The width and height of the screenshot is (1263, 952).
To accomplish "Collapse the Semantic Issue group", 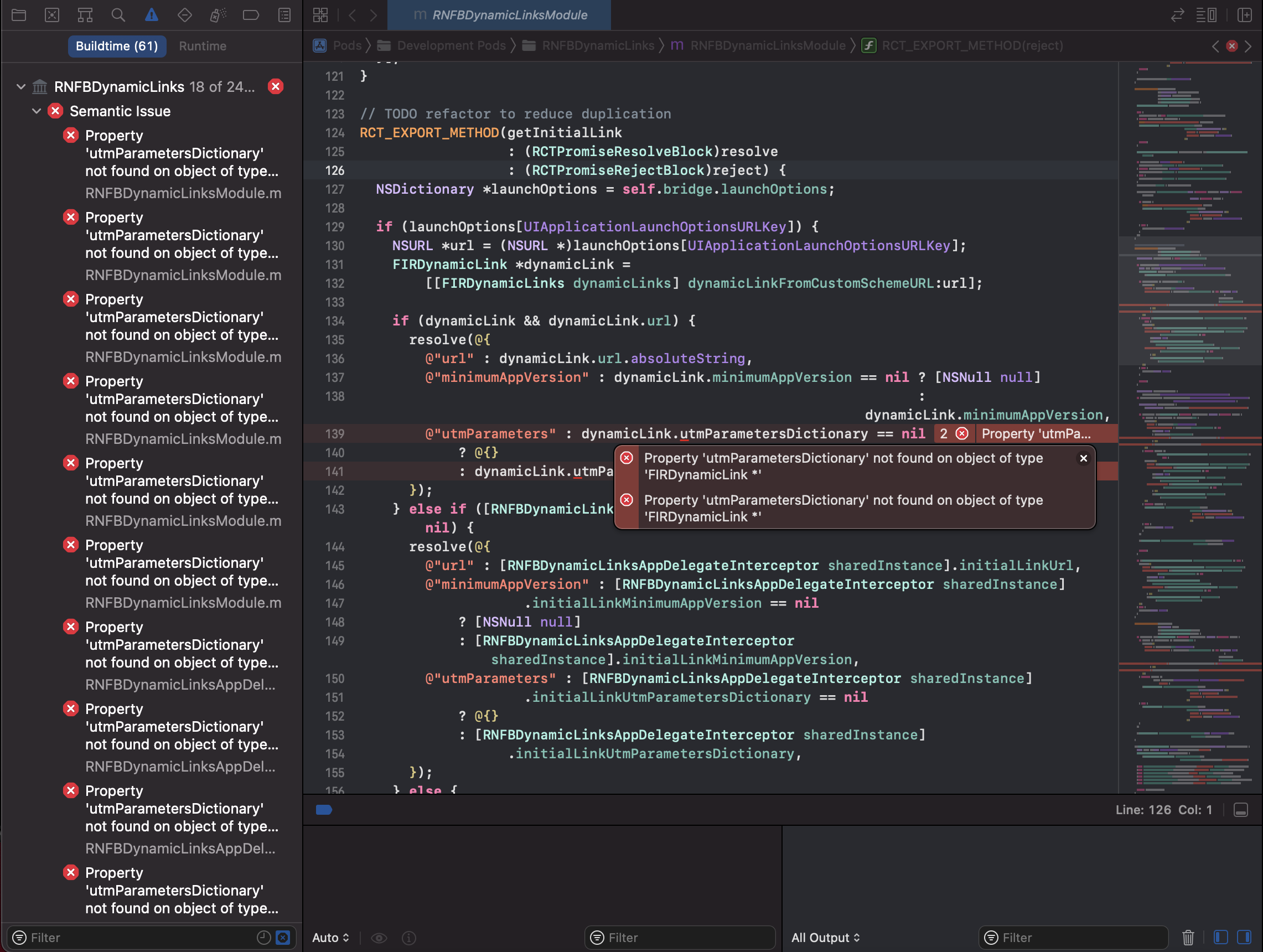I will (37, 111).
